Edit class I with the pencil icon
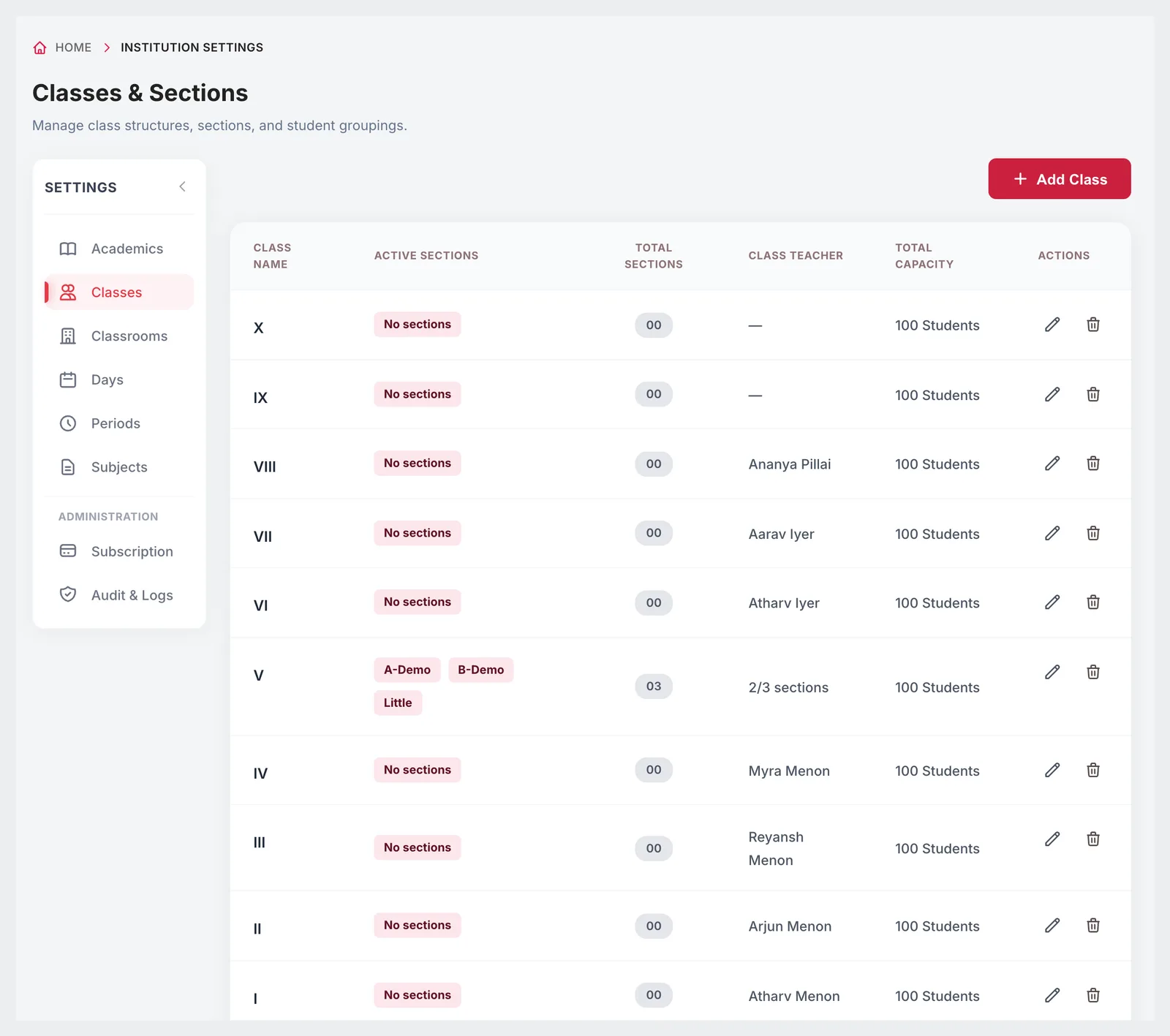The height and width of the screenshot is (1036, 1170). (x=1052, y=995)
